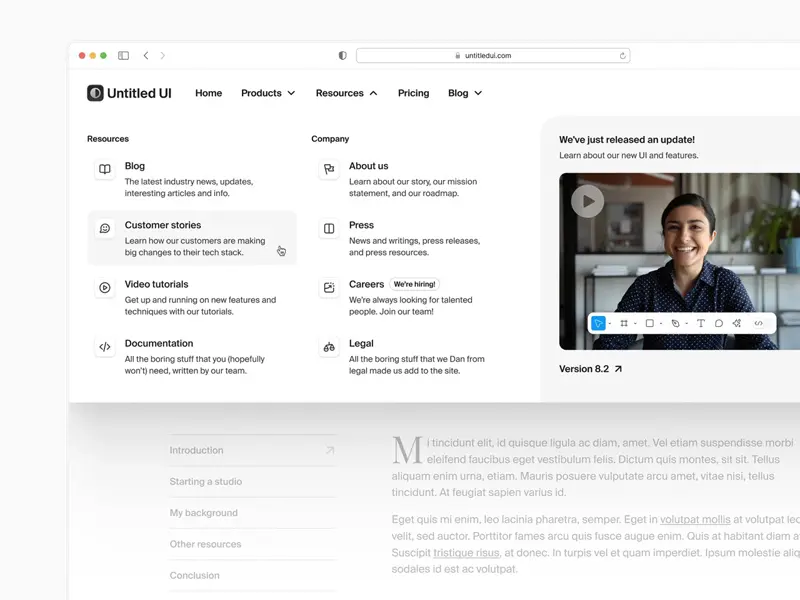
Task: Select the vector node tool
Action: point(736,323)
